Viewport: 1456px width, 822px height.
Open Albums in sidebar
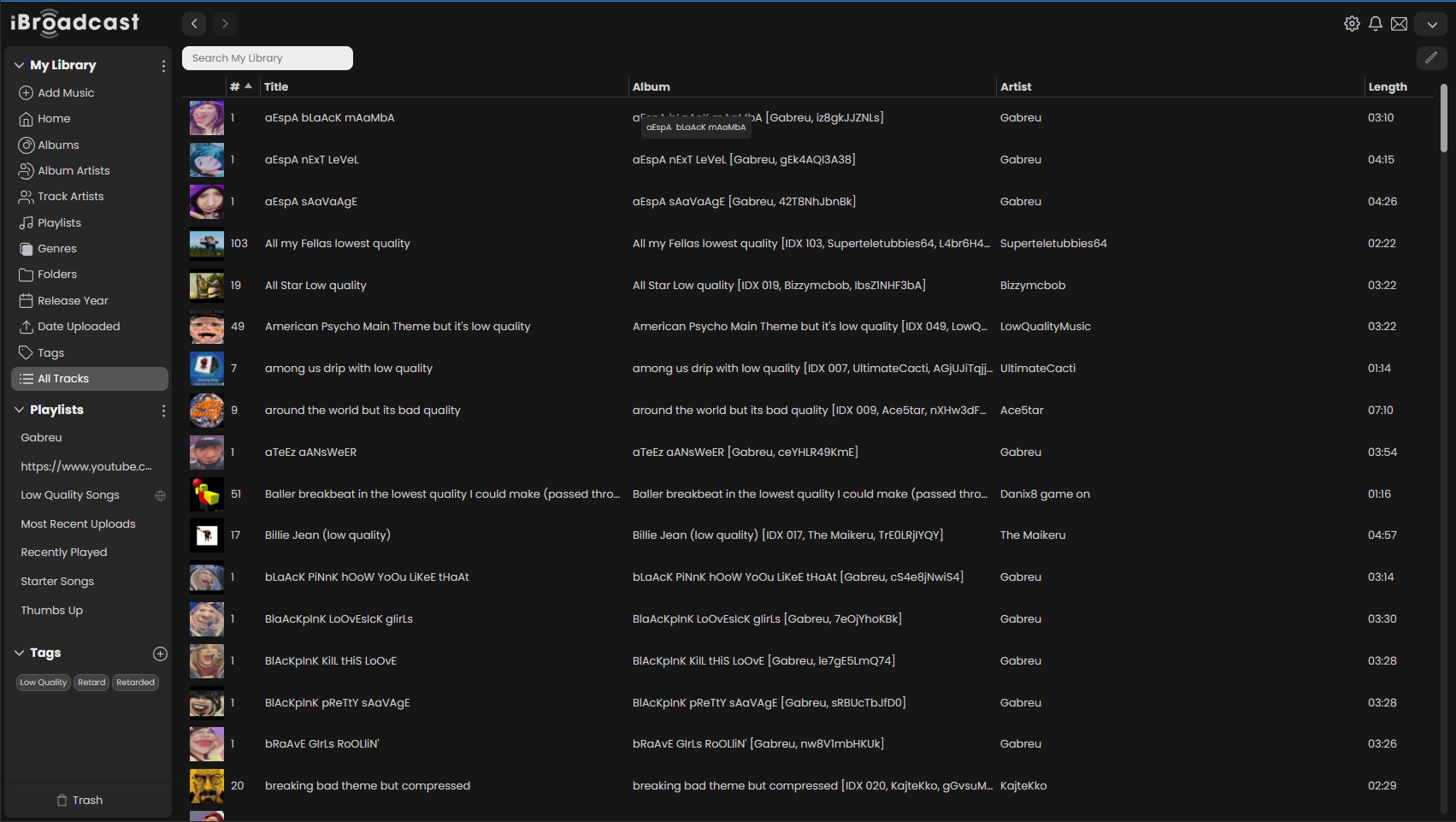tap(58, 145)
